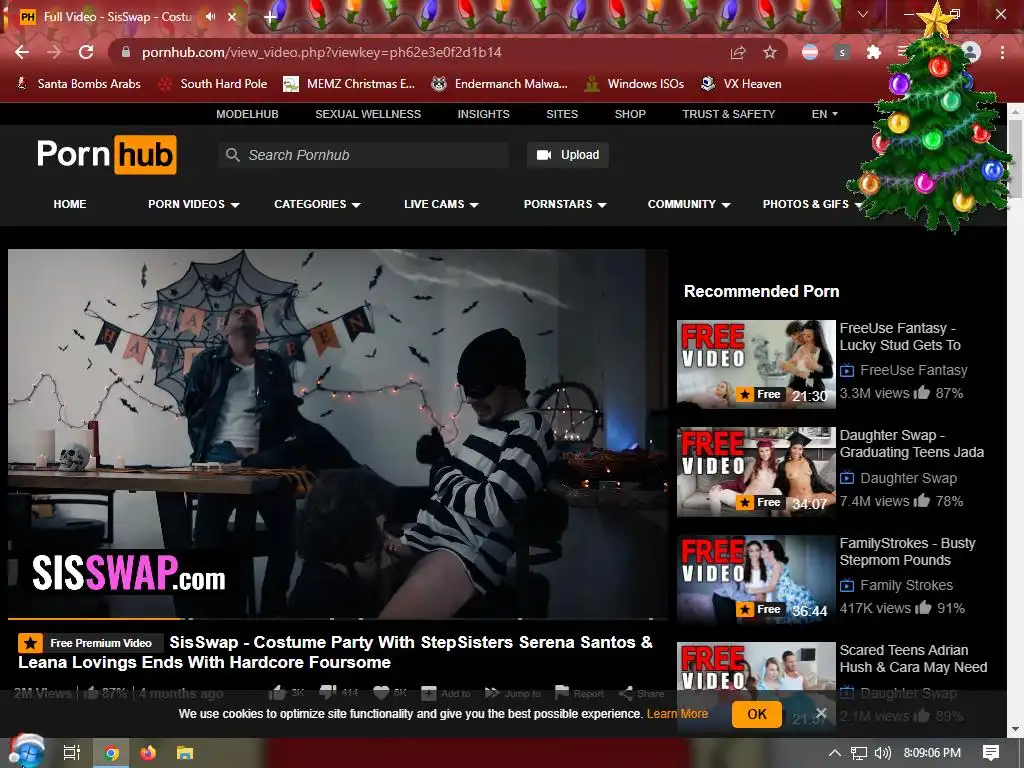Click the thumbs-up like icon under the video
1024x768 pixels.
click(x=278, y=692)
